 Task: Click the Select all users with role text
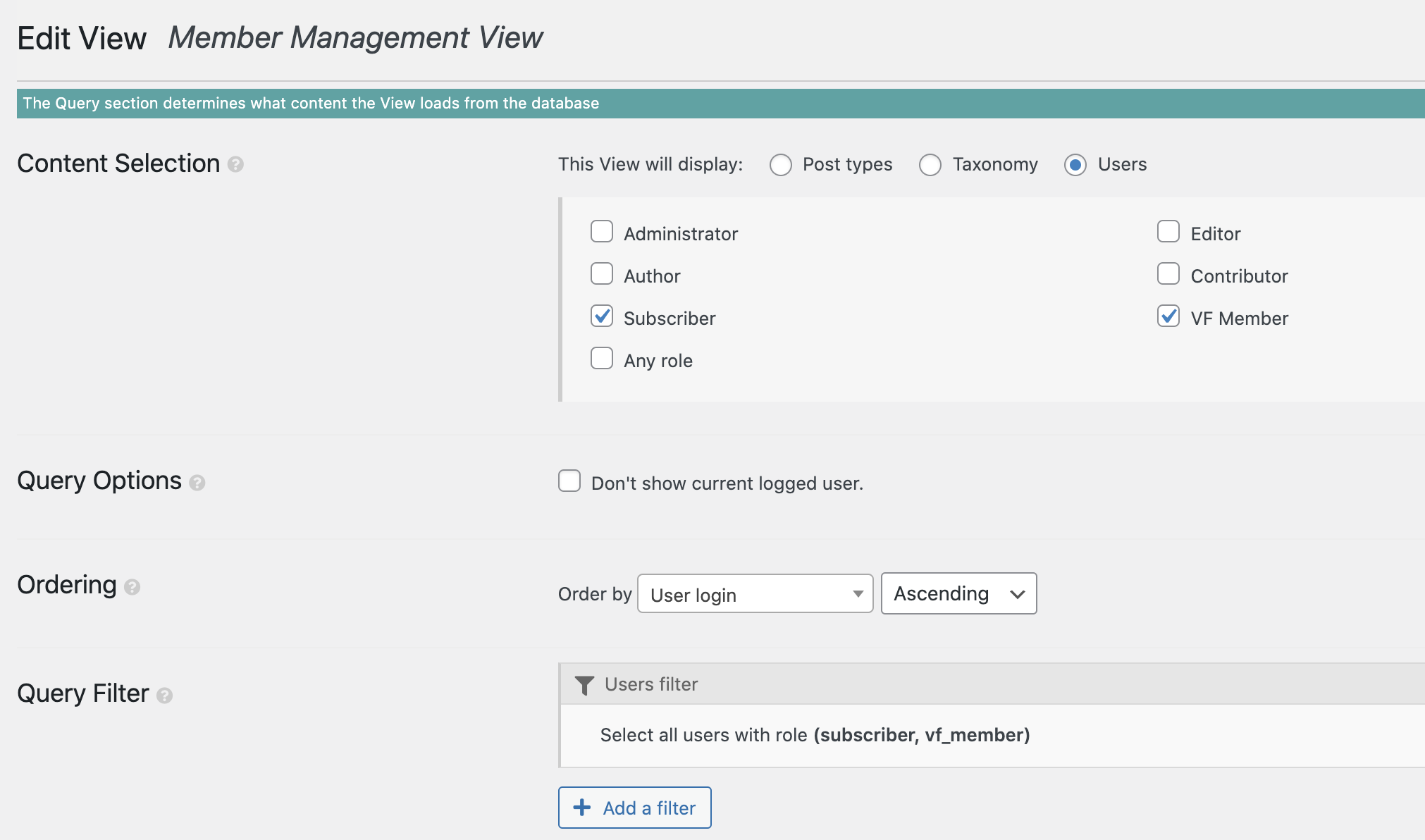click(x=815, y=735)
